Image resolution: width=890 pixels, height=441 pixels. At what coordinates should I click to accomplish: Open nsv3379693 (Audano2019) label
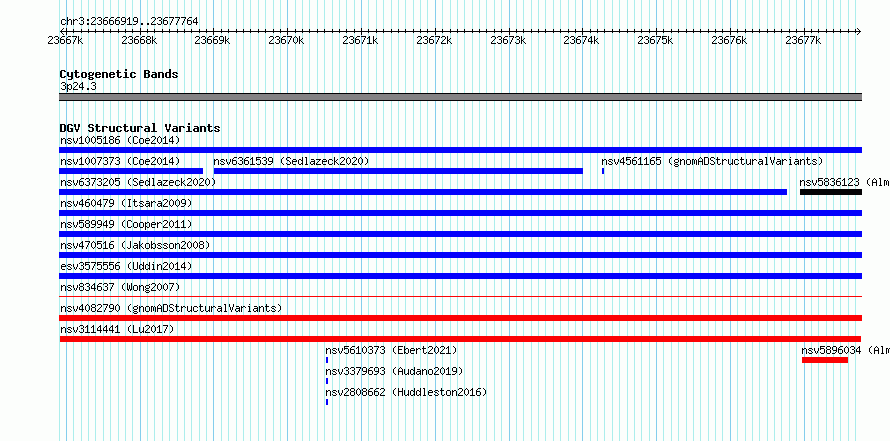coord(394,371)
